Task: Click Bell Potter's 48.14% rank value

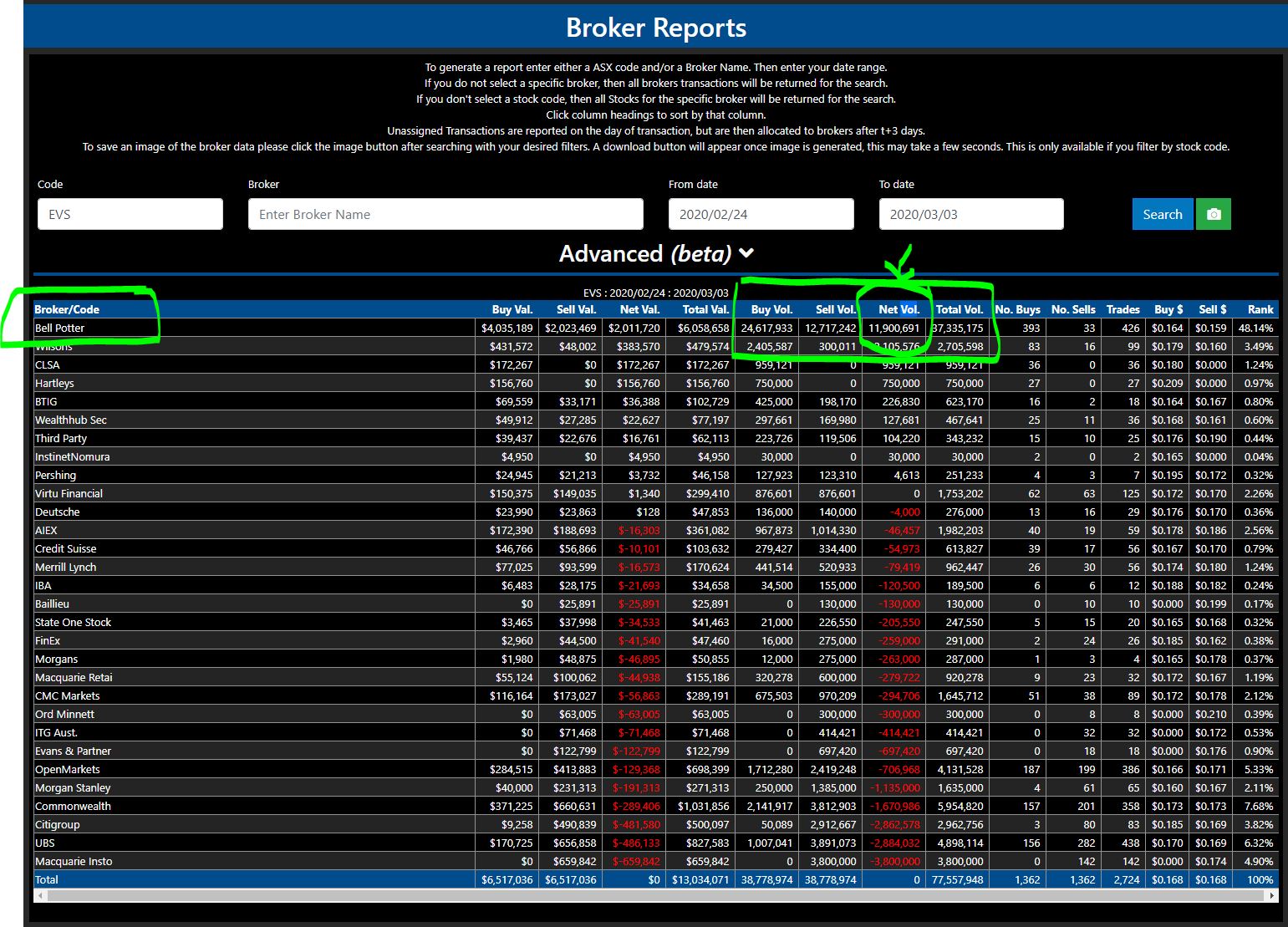Action: (x=1256, y=328)
